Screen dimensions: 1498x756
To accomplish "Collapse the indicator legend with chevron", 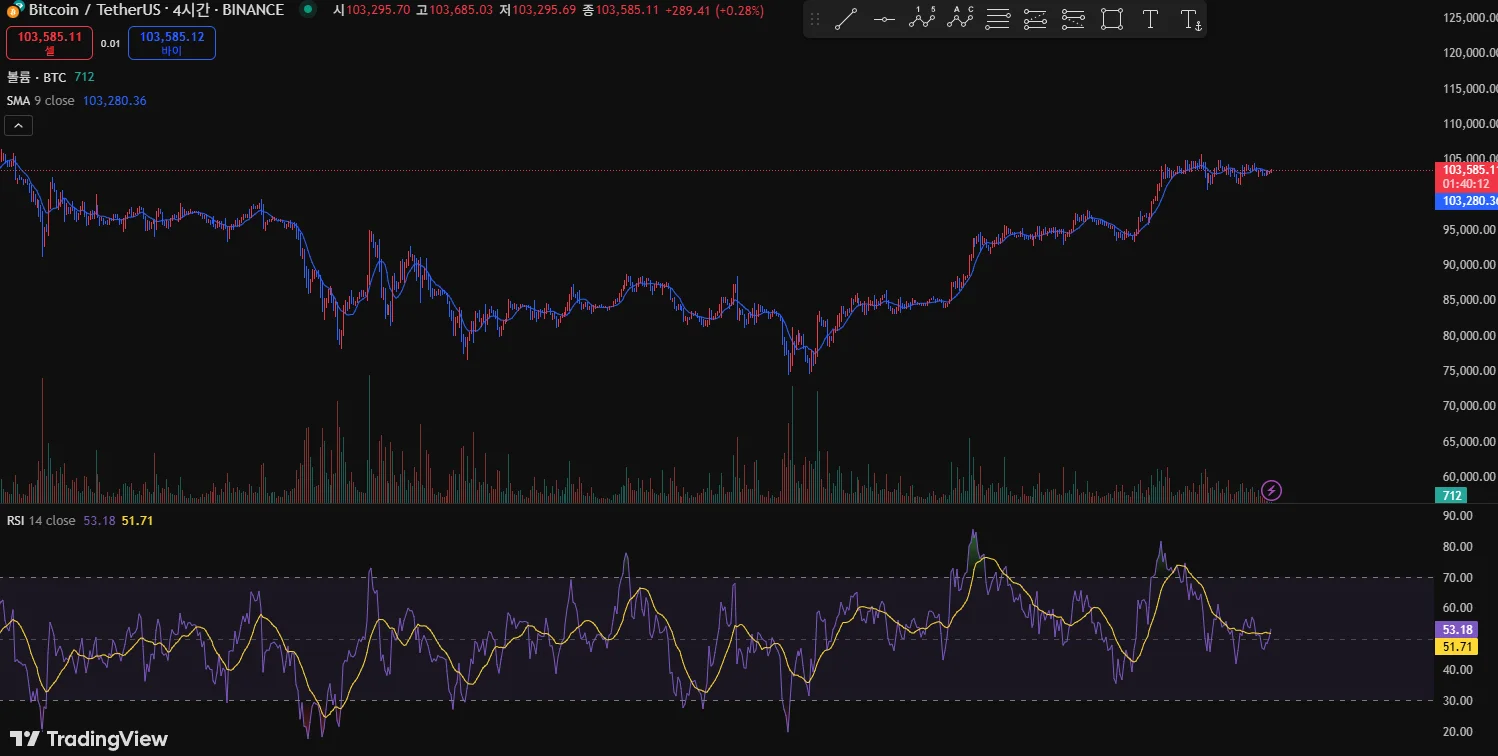I will [19, 125].
